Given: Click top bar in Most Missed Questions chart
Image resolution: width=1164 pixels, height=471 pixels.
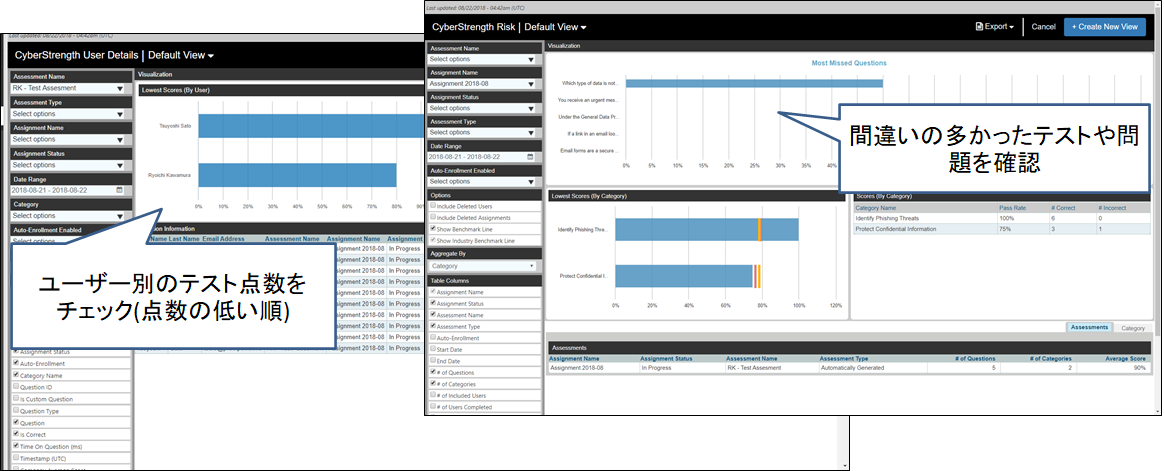Looking at the screenshot, I should point(754,83).
